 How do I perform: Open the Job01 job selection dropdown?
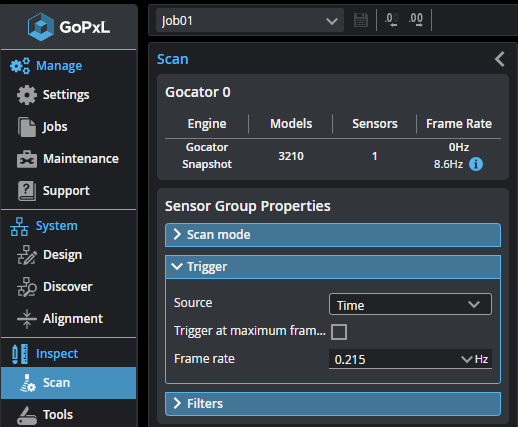250,21
